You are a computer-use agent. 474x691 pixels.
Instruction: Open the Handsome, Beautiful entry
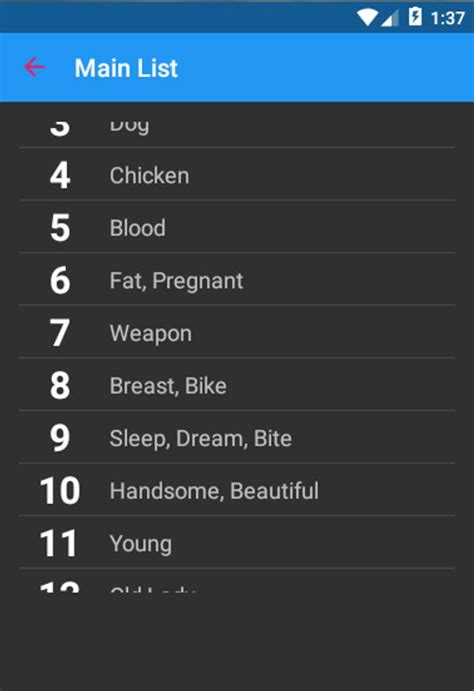237,489
